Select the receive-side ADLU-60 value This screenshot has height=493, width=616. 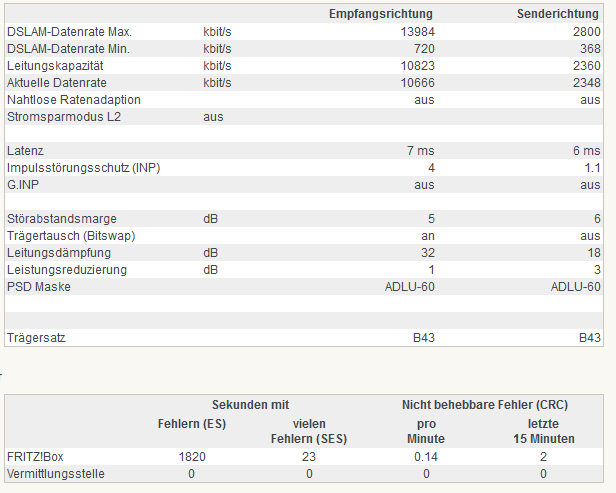(410, 287)
